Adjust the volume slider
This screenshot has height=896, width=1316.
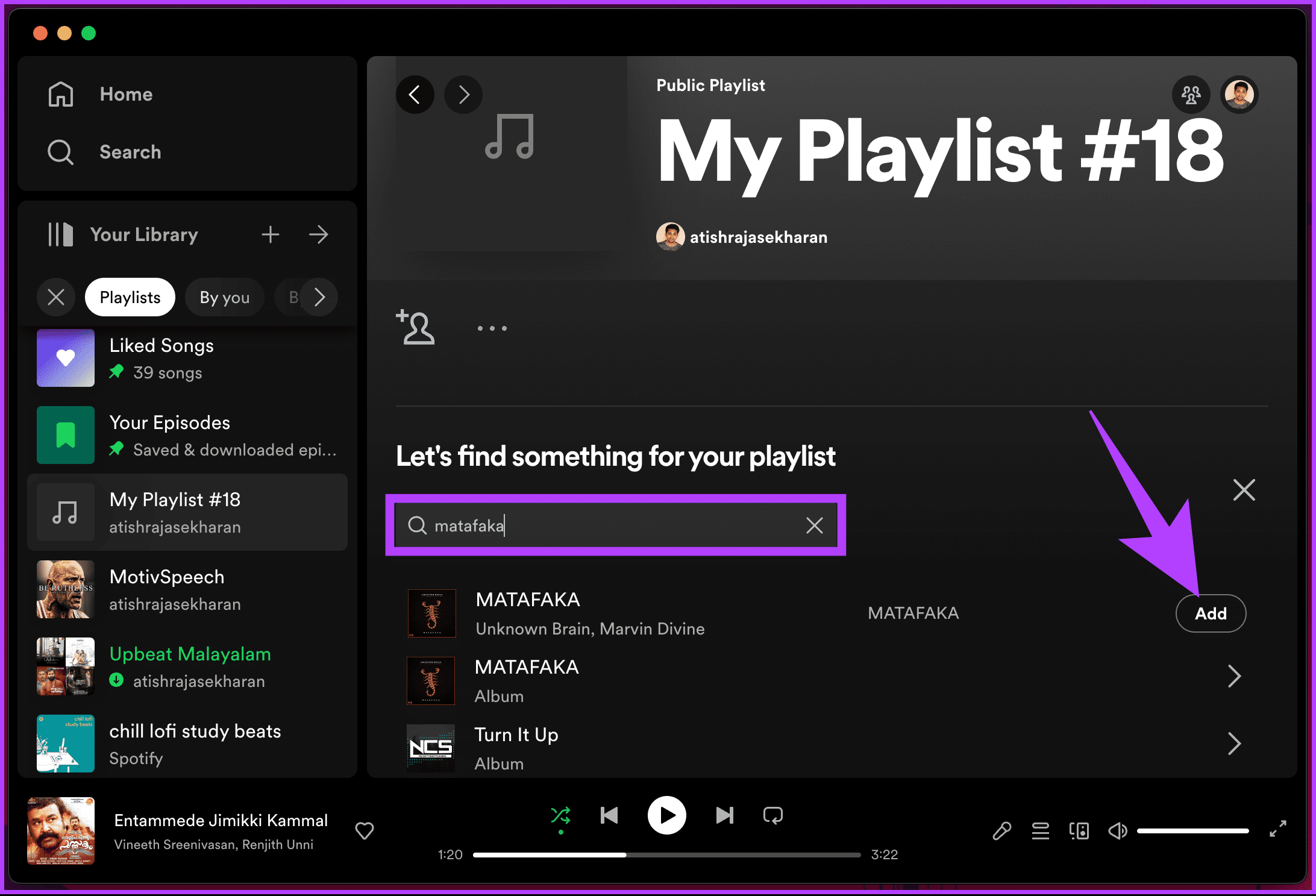tap(1192, 831)
